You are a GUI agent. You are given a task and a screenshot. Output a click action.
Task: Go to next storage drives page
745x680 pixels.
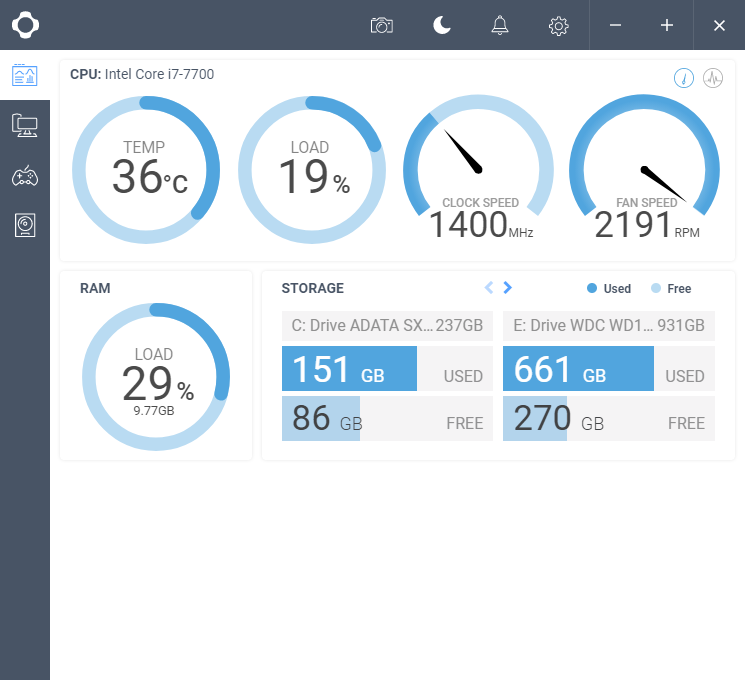(508, 288)
